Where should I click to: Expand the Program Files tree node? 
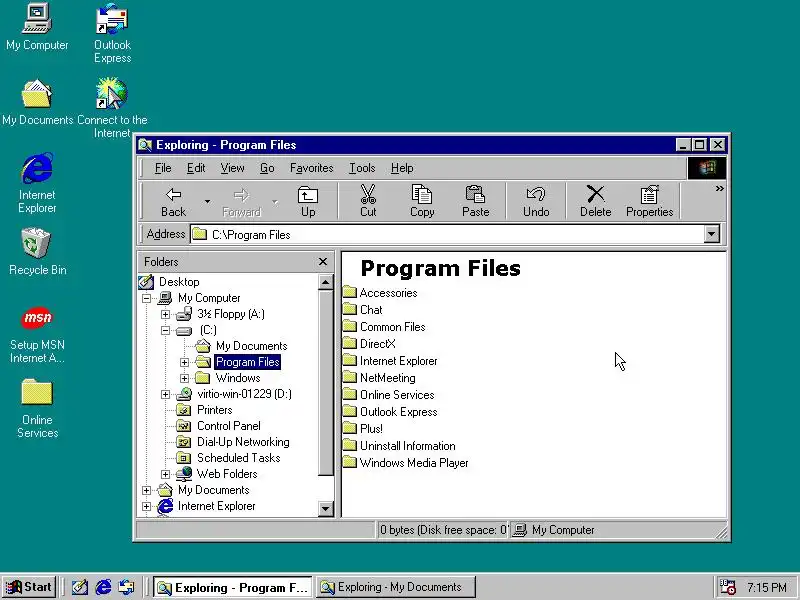click(x=184, y=362)
